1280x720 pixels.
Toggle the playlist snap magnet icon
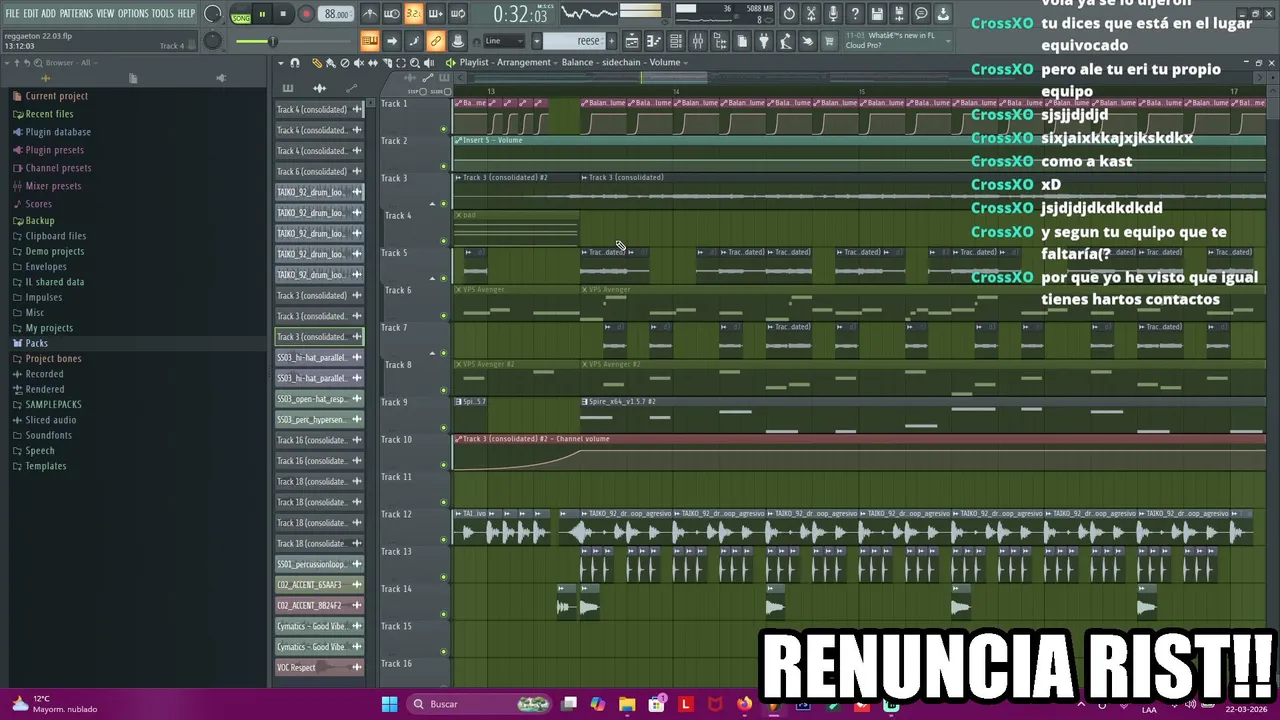coord(294,63)
